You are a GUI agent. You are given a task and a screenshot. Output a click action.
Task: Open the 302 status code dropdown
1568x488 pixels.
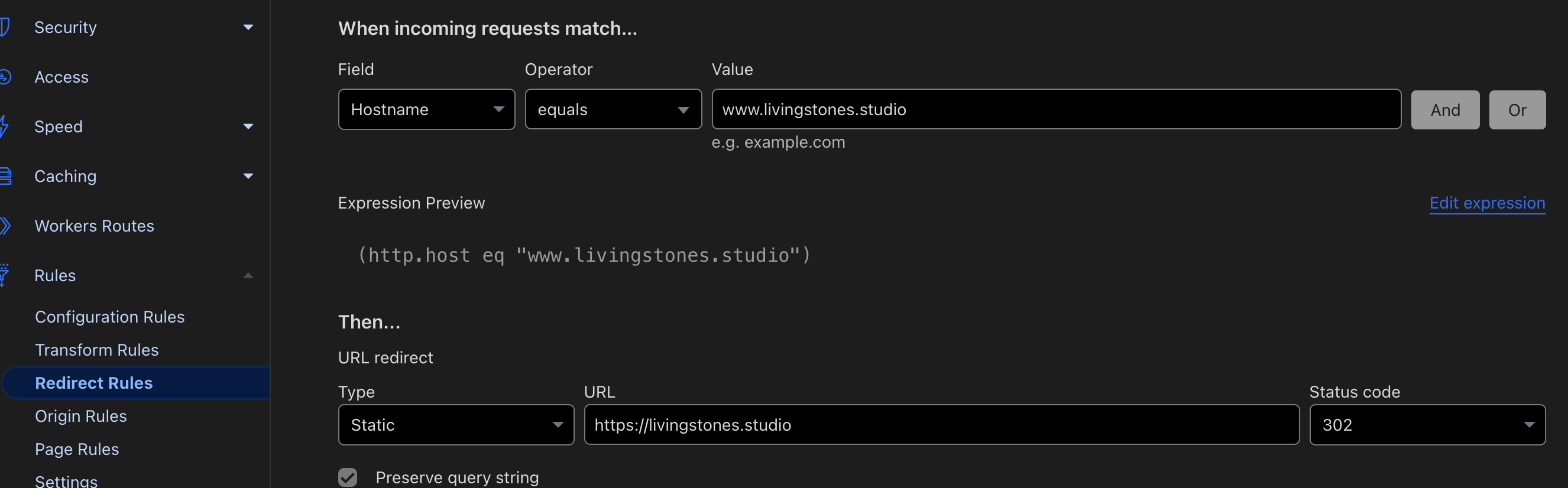(x=1426, y=425)
